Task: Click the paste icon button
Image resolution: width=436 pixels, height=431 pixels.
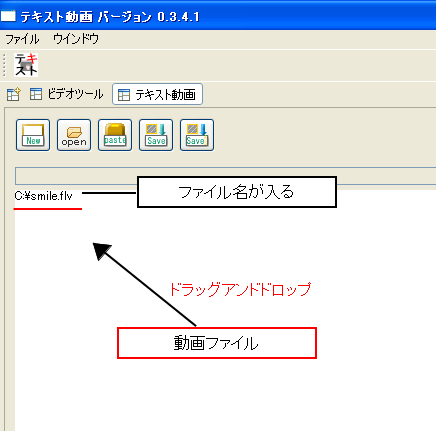Action: pyautogui.click(x=115, y=135)
